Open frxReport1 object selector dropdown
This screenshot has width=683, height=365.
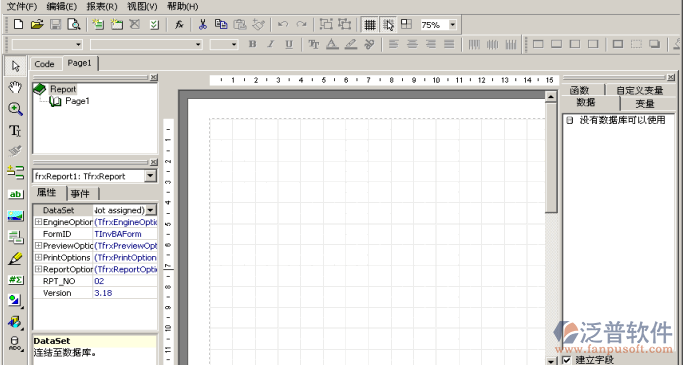point(150,176)
